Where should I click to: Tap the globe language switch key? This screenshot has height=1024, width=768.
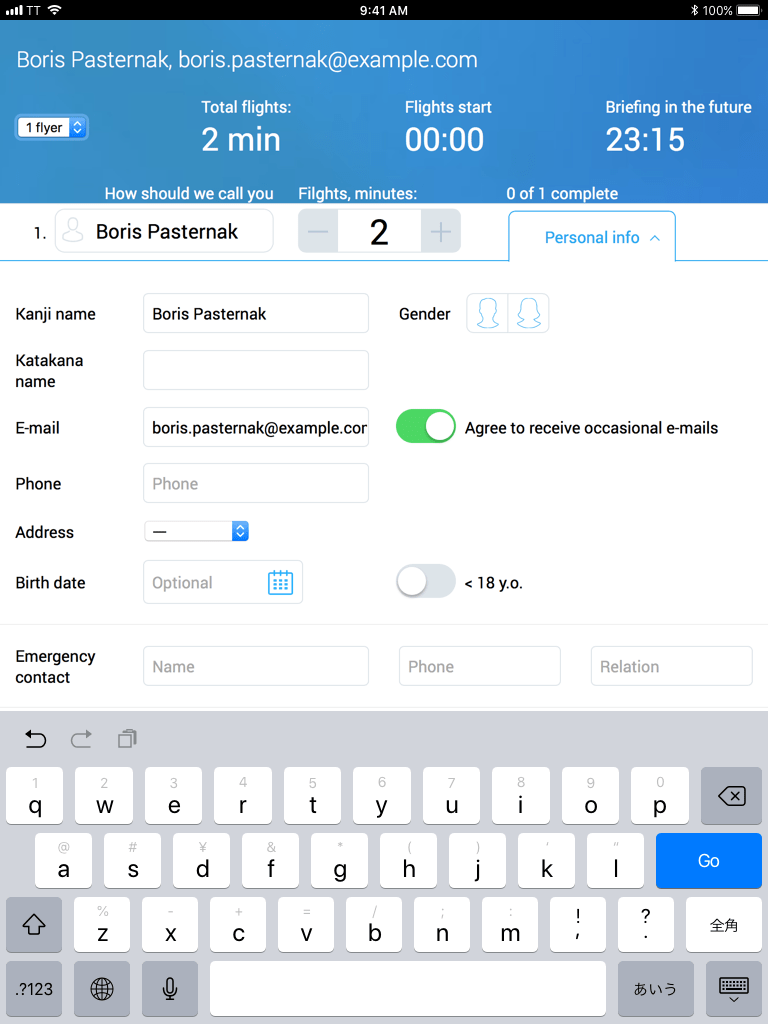(x=102, y=989)
